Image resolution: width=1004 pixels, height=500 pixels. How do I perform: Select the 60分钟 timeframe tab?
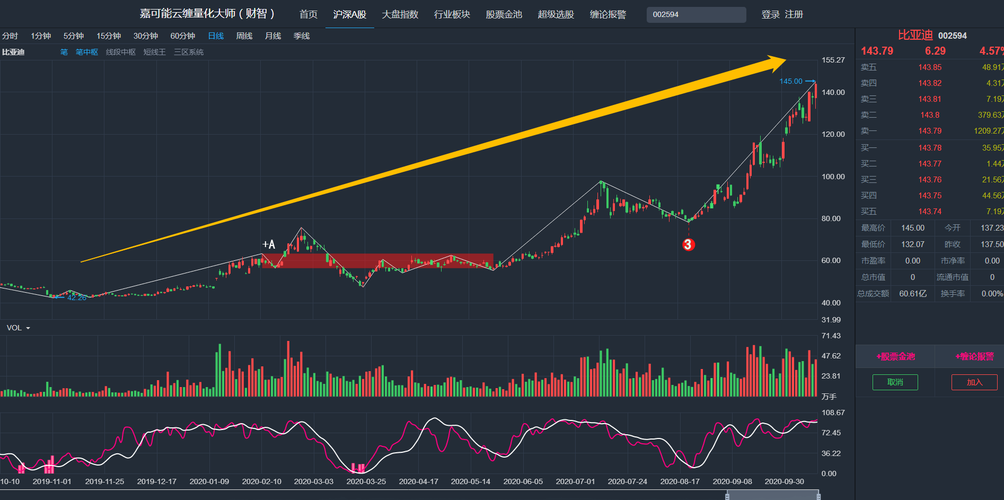(x=182, y=35)
